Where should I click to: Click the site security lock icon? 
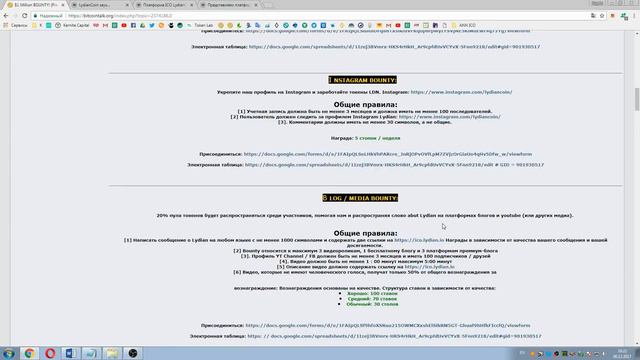tap(36, 16)
